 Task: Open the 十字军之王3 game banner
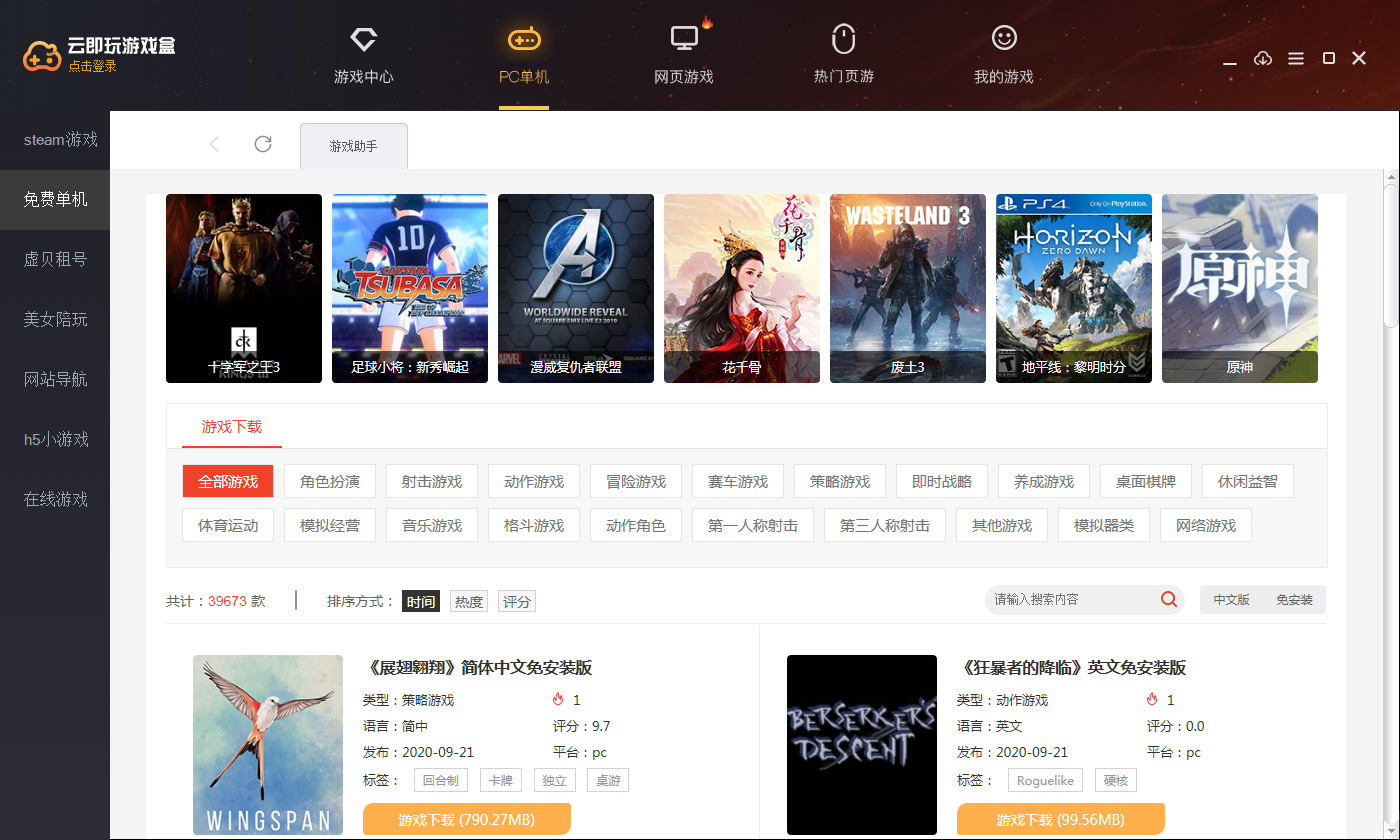tap(244, 288)
